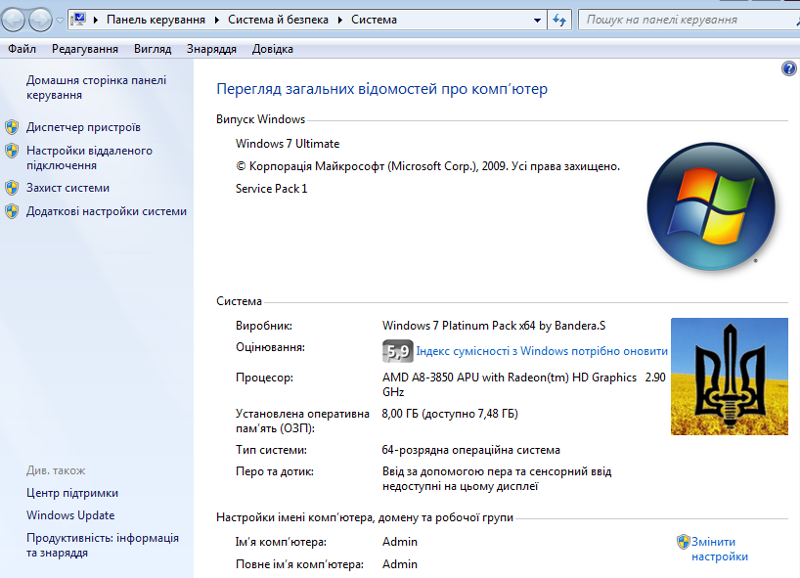
Task: Click 64-розрядна операційна система text
Action: point(471,450)
